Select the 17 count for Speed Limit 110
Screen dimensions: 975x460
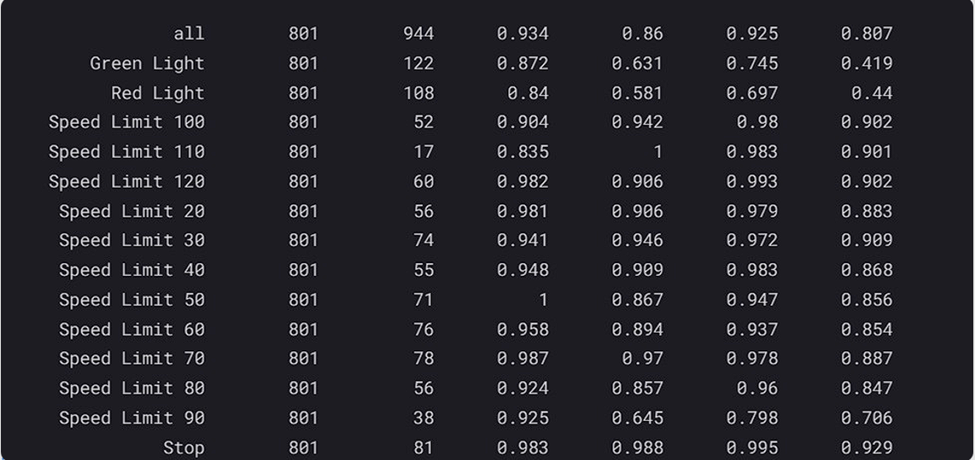423,152
